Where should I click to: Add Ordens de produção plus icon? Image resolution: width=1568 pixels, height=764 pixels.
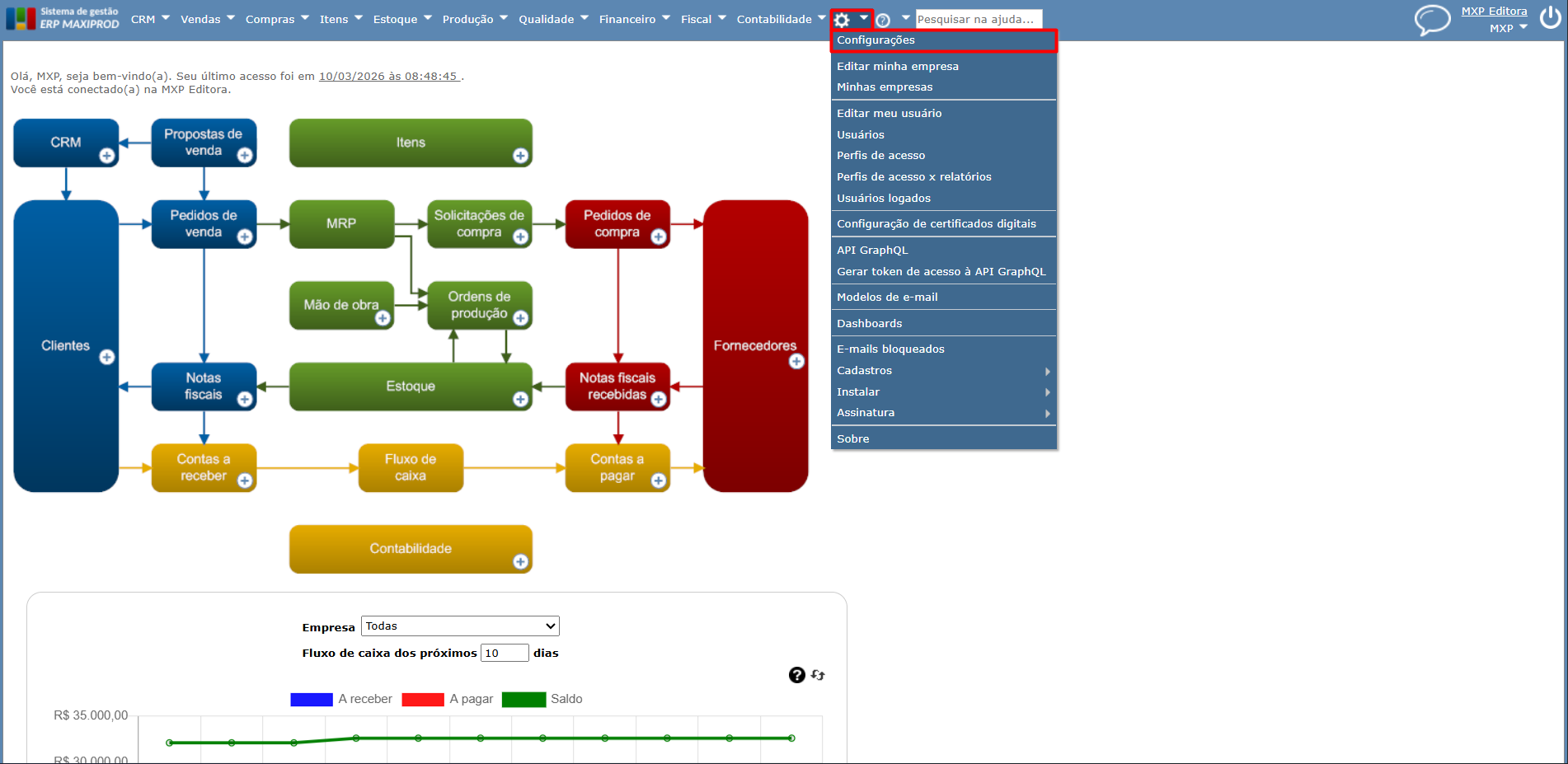(x=520, y=318)
